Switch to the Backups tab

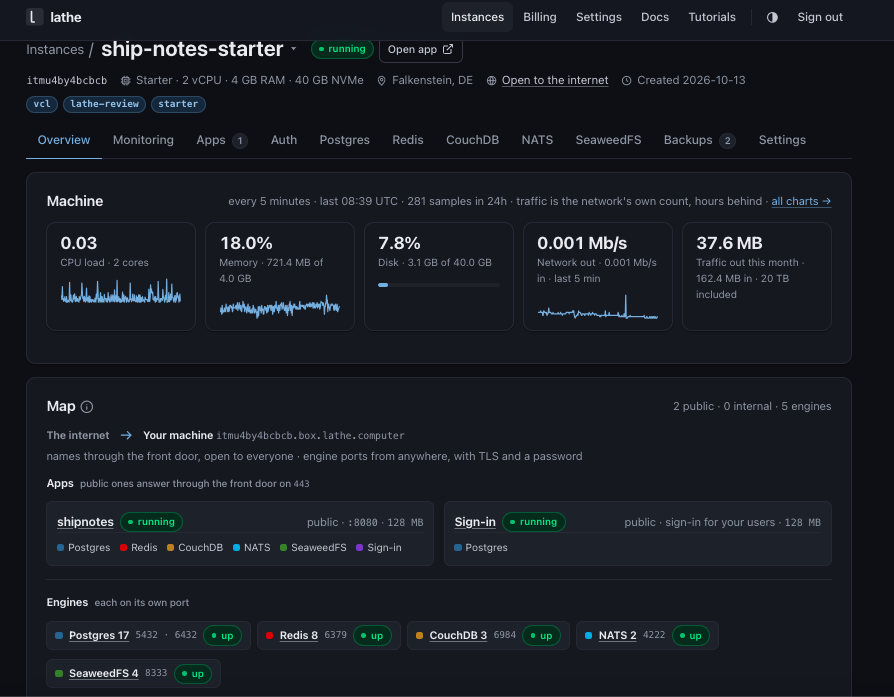click(x=700, y=140)
